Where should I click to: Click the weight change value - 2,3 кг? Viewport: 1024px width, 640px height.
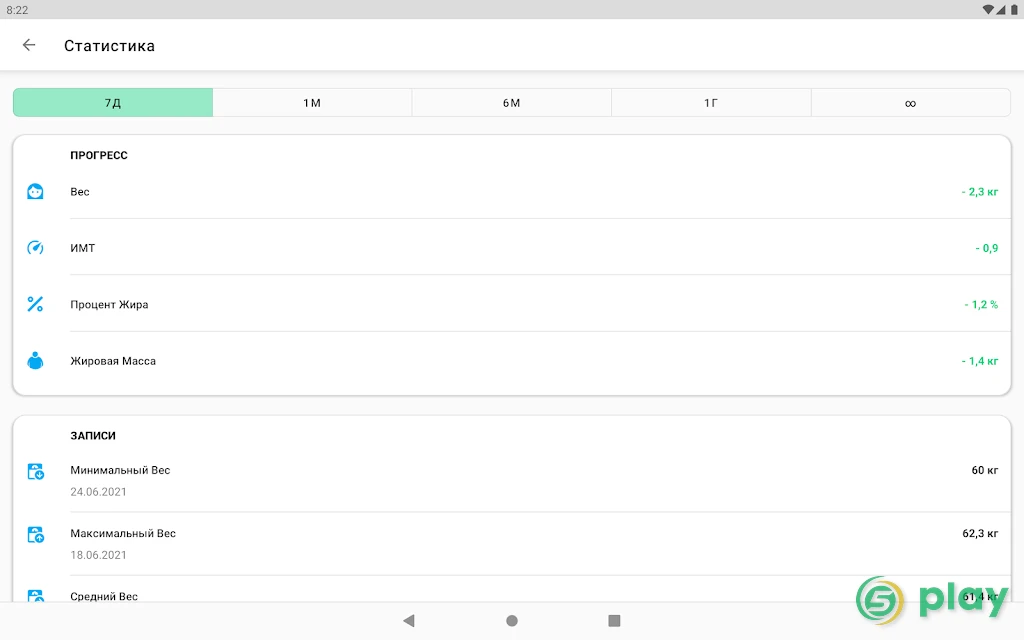980,191
